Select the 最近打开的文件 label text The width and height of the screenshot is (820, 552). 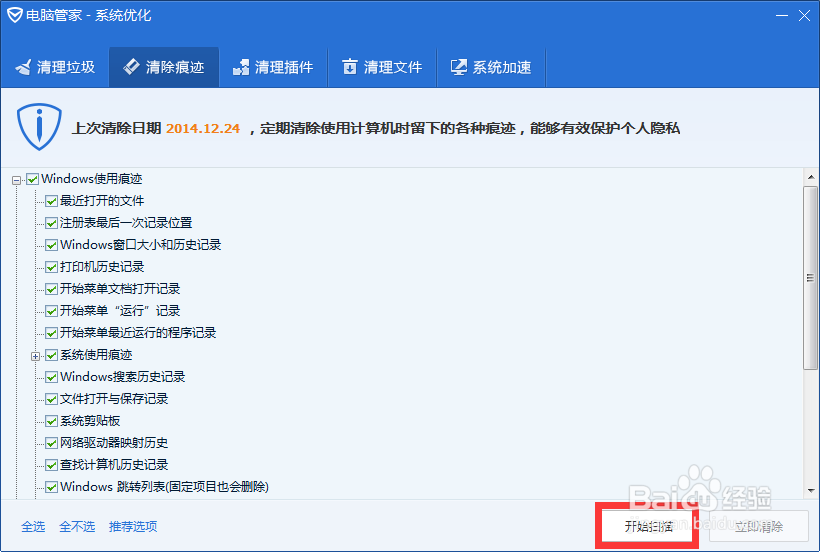(102, 201)
